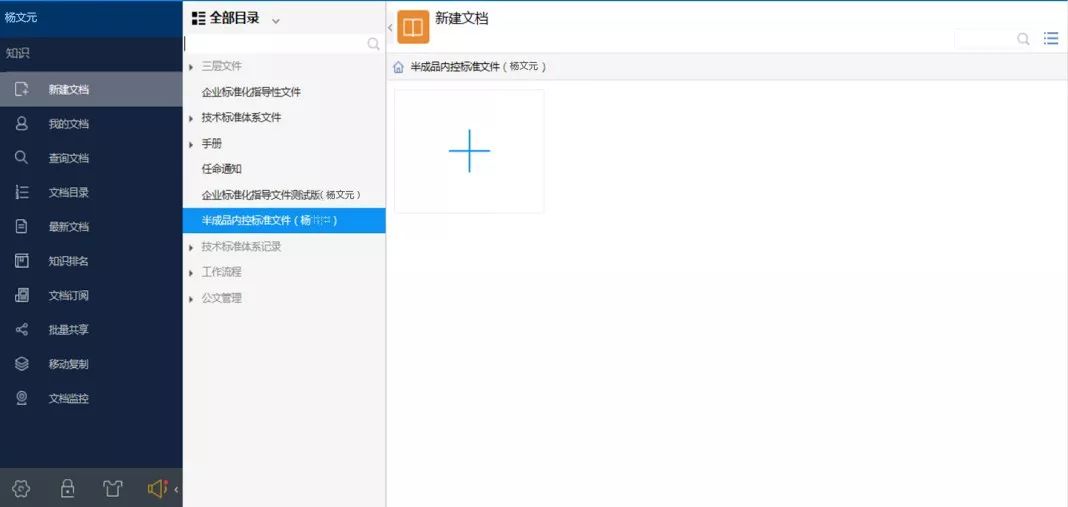This screenshot has width=1068, height=507.
Task: Expand the 手册 tree node
Action: 191,144
